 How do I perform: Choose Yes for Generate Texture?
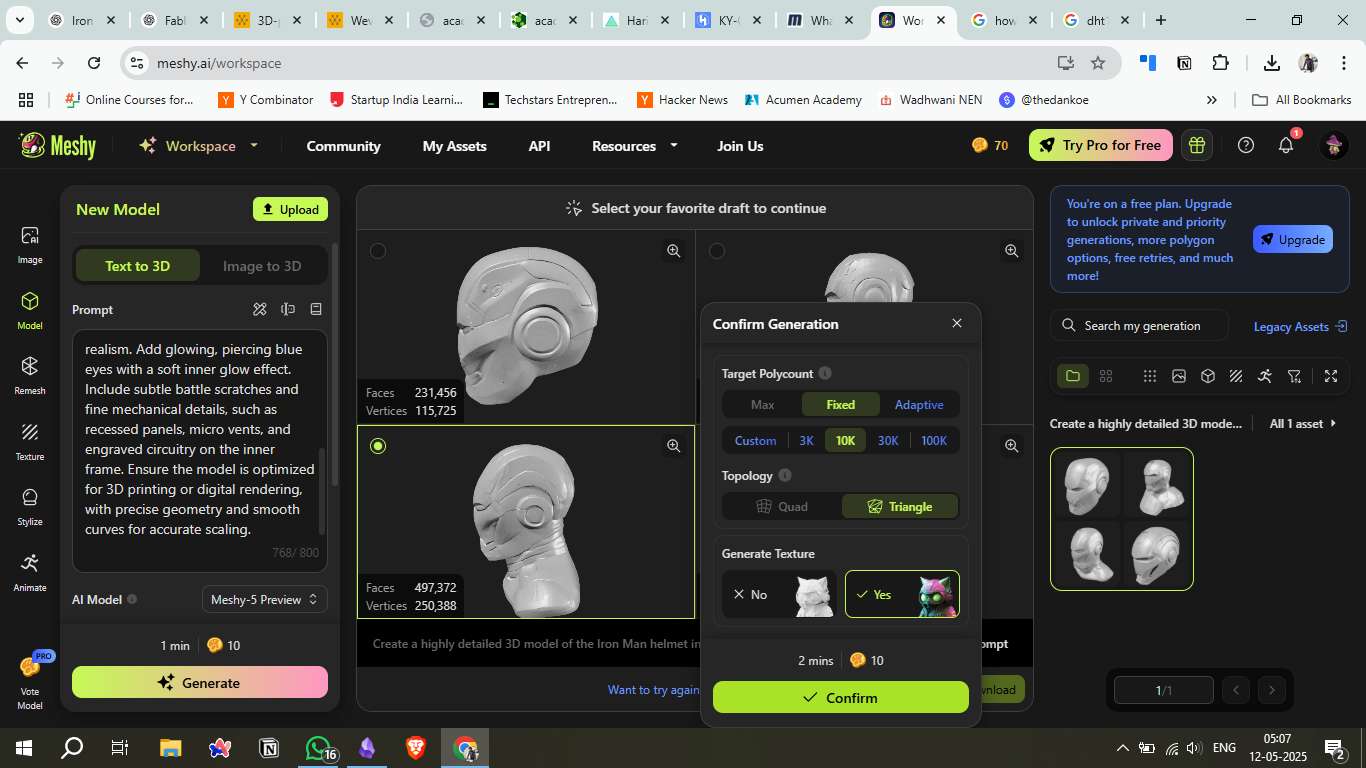[x=902, y=594]
